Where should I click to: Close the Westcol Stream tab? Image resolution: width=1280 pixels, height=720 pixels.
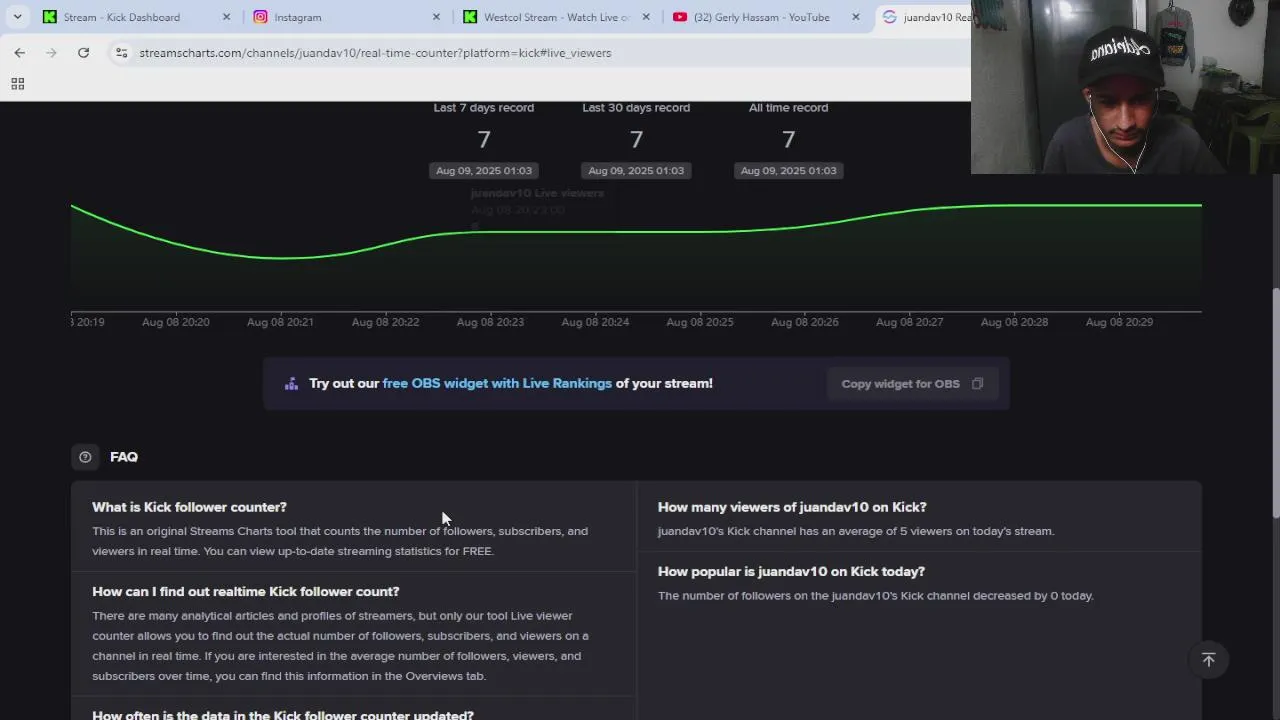click(x=646, y=17)
